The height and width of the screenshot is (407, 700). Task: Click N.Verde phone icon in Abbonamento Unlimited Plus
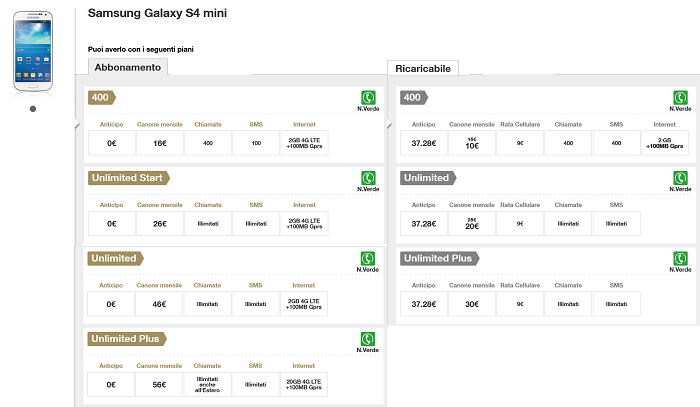click(368, 339)
